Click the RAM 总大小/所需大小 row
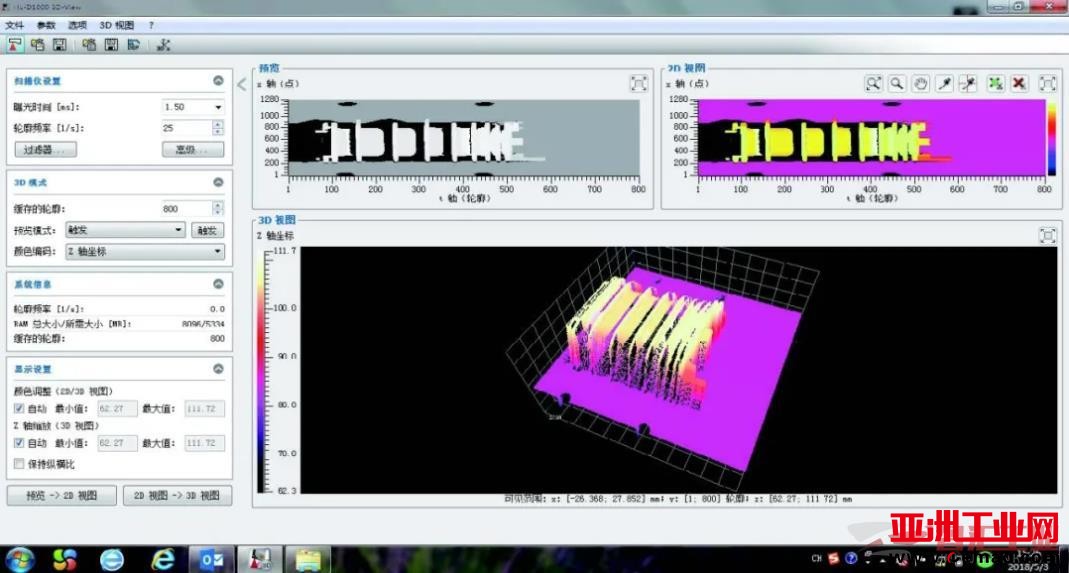This screenshot has height=573, width=1069. point(119,323)
